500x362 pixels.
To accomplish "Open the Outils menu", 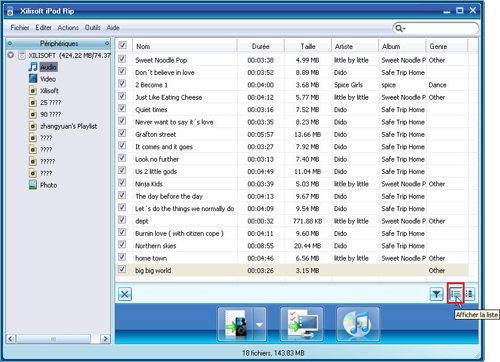I will coord(92,28).
